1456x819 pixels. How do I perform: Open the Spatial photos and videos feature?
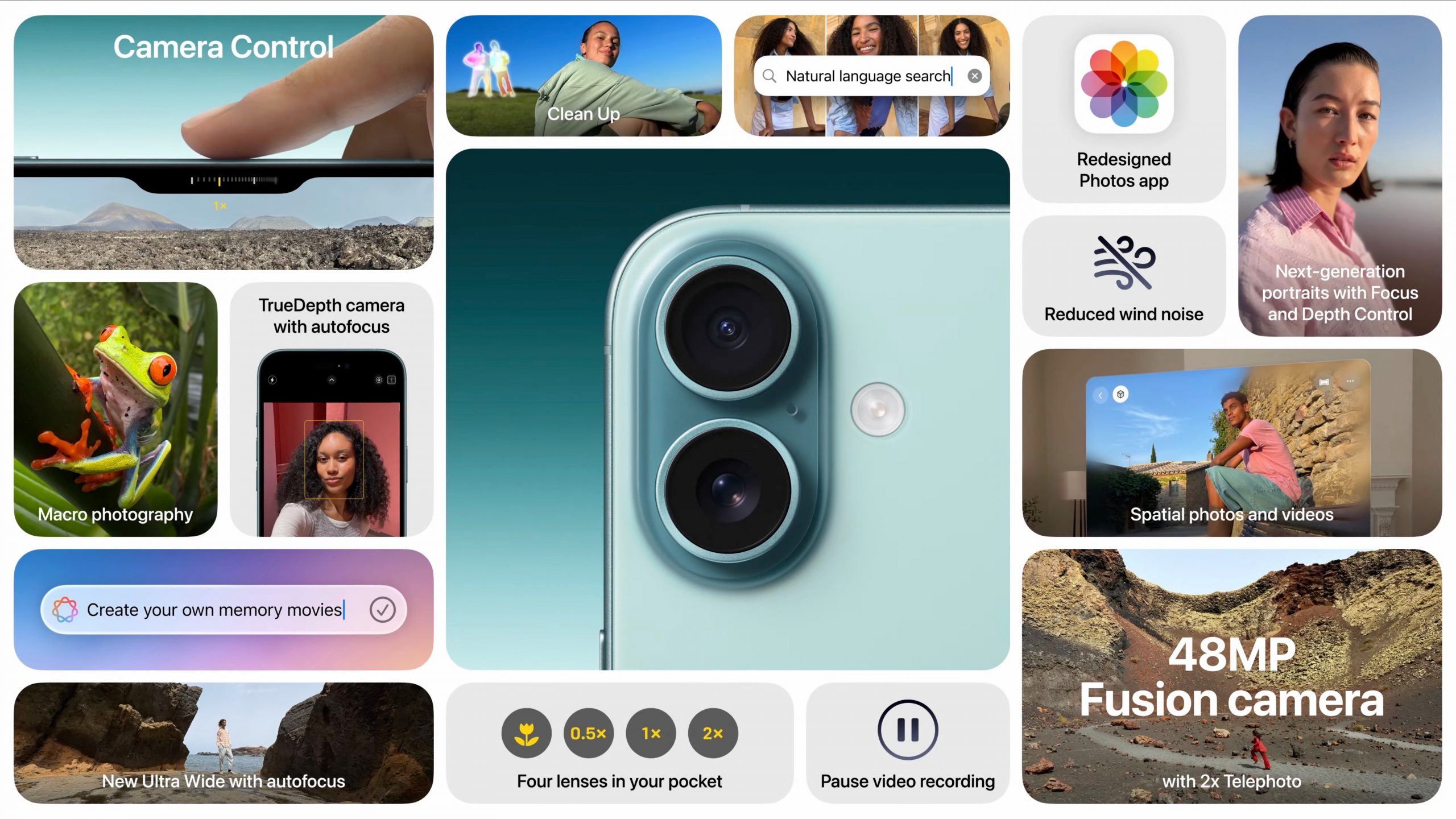(x=1232, y=443)
